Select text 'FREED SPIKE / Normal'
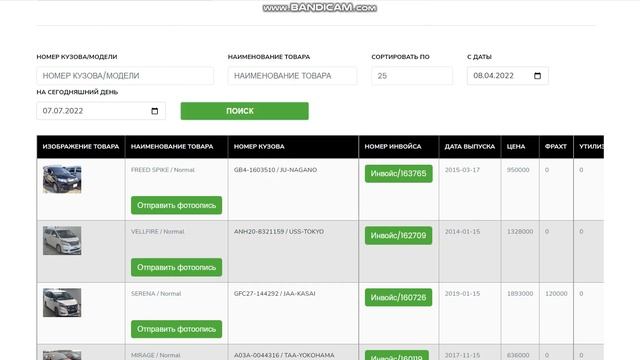This screenshot has height=360, width=640. click(x=163, y=170)
